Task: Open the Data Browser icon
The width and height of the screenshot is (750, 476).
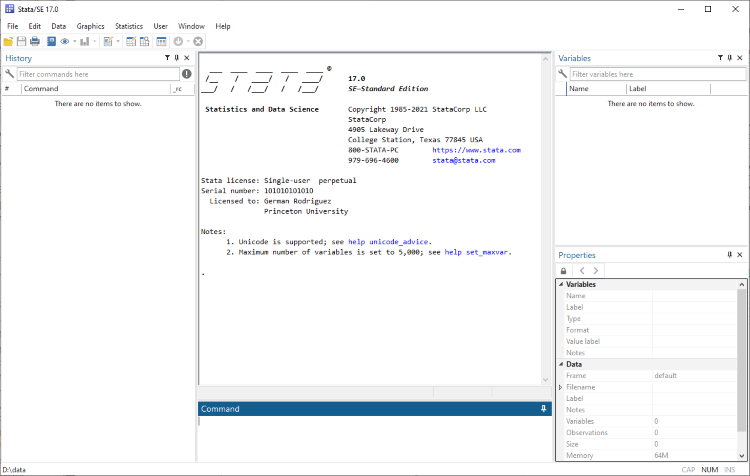Action: pos(144,42)
